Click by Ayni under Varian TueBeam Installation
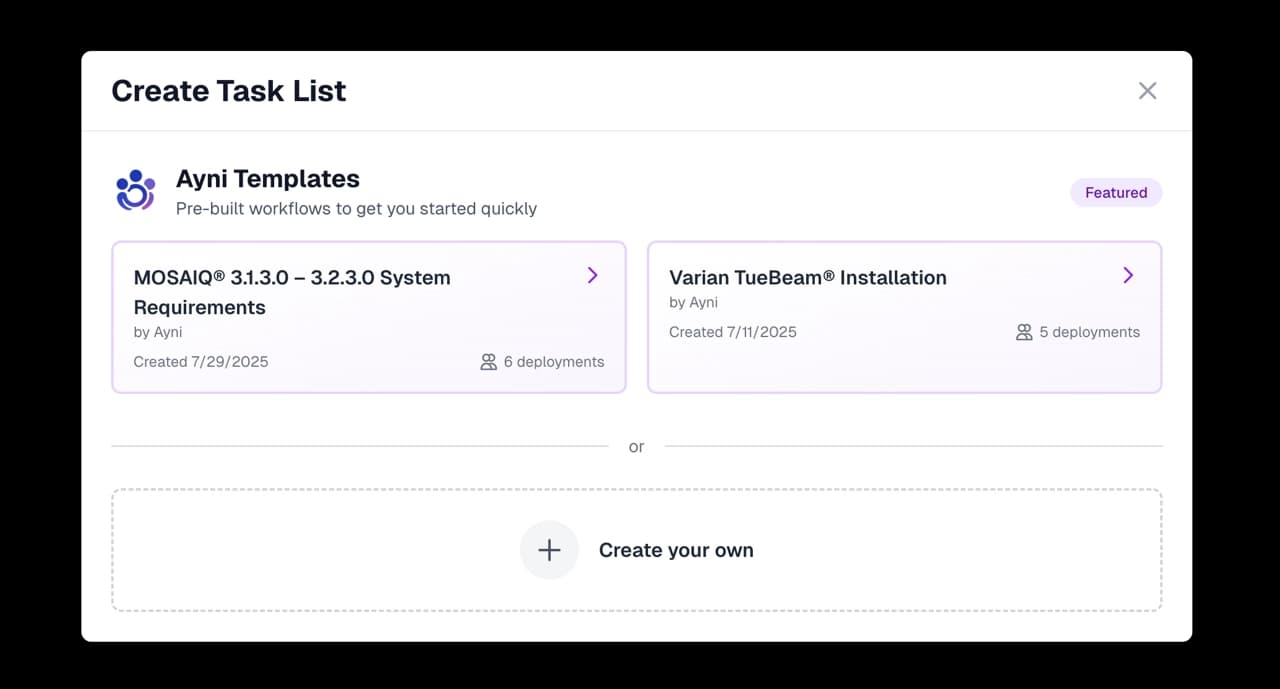This screenshot has width=1280, height=689. pos(693,302)
